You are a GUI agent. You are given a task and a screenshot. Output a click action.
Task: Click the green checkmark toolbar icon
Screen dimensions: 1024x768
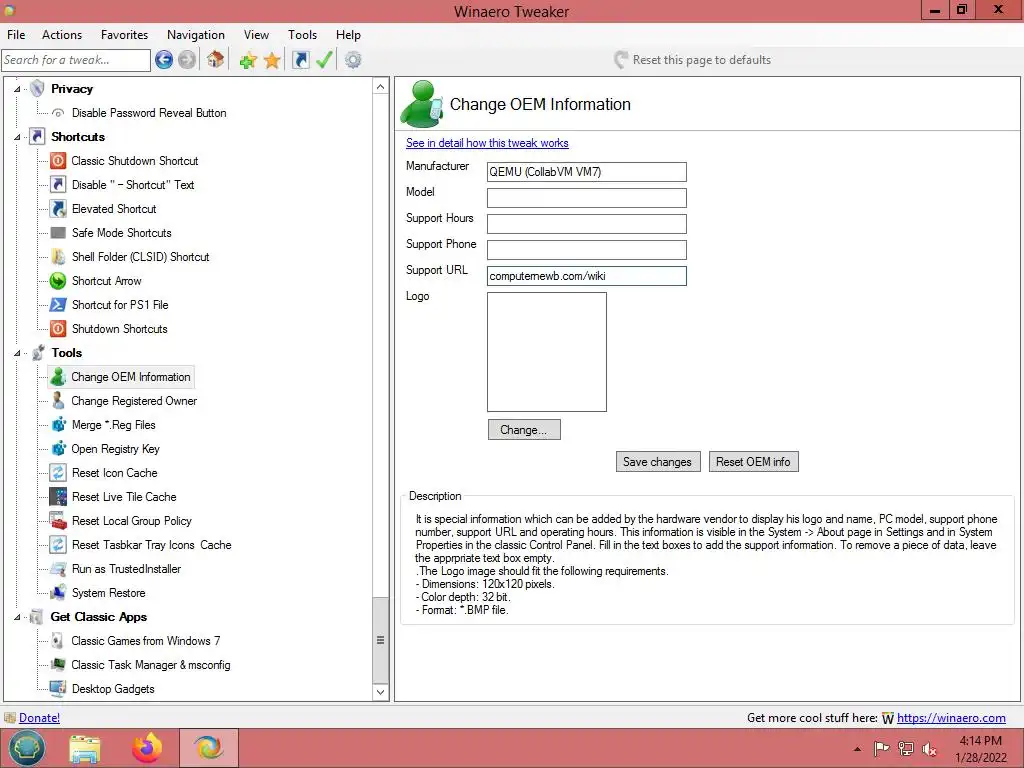pyautogui.click(x=324, y=60)
